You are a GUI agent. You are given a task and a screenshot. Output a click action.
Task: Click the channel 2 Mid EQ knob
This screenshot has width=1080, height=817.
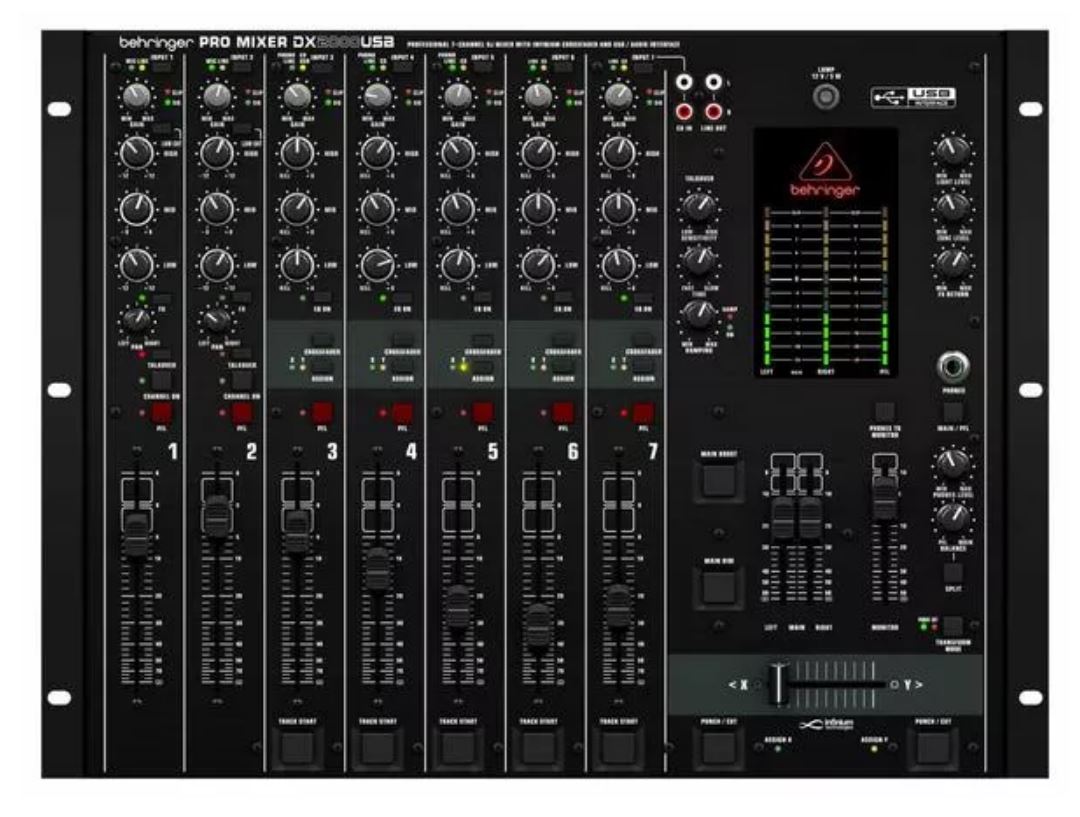(216, 208)
